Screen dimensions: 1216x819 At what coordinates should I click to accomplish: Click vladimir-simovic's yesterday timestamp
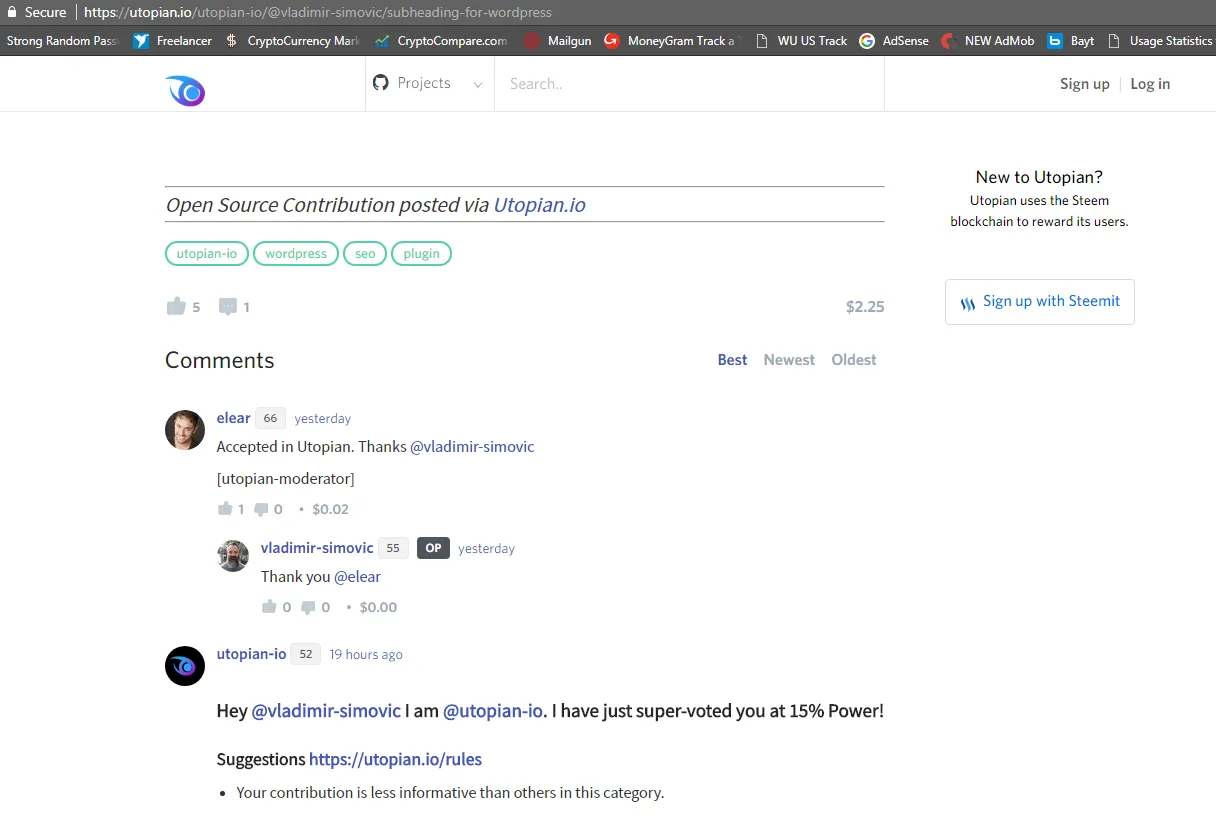pos(487,549)
